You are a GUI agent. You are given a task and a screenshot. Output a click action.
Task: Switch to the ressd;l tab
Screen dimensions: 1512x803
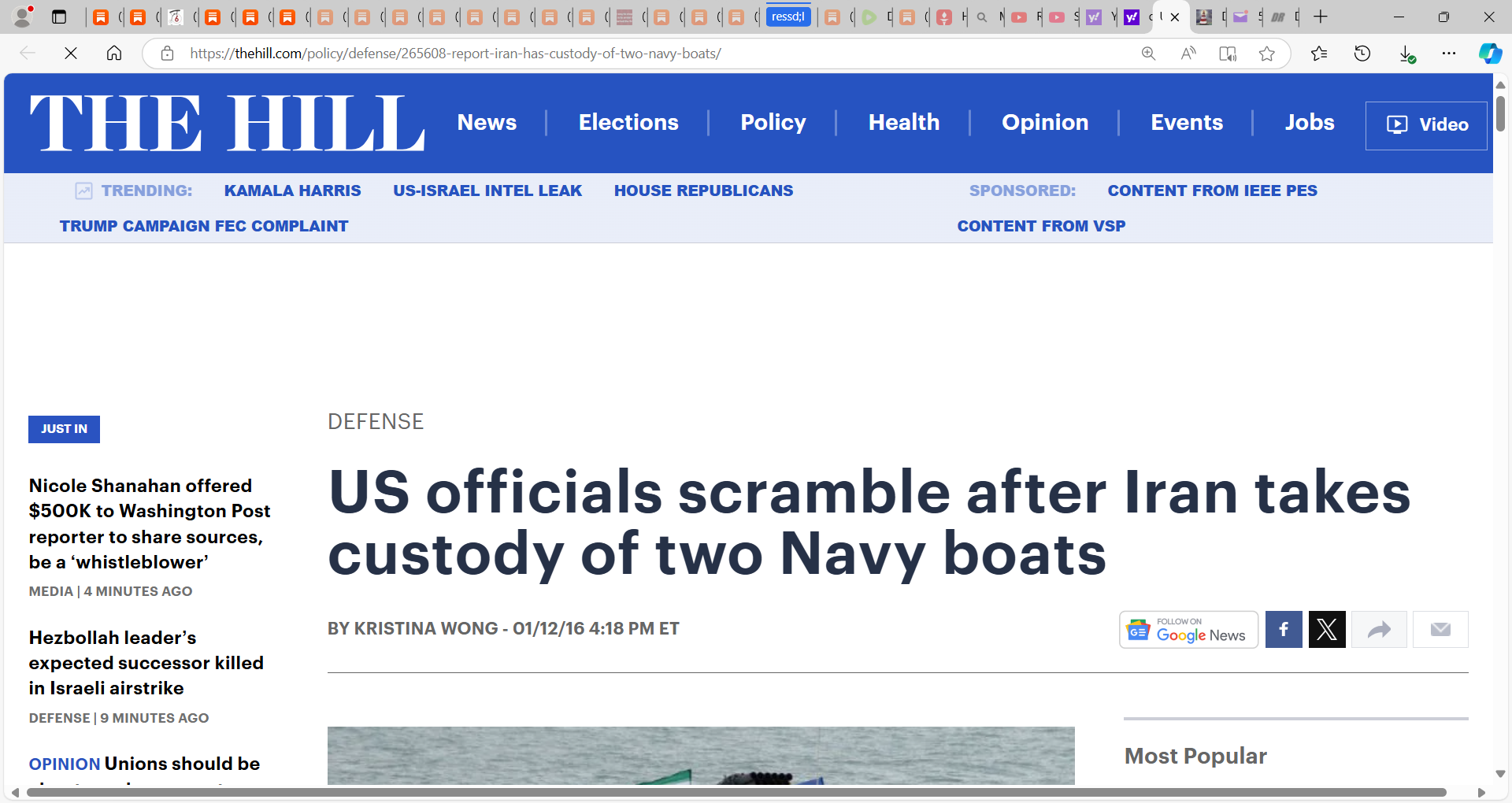788,17
